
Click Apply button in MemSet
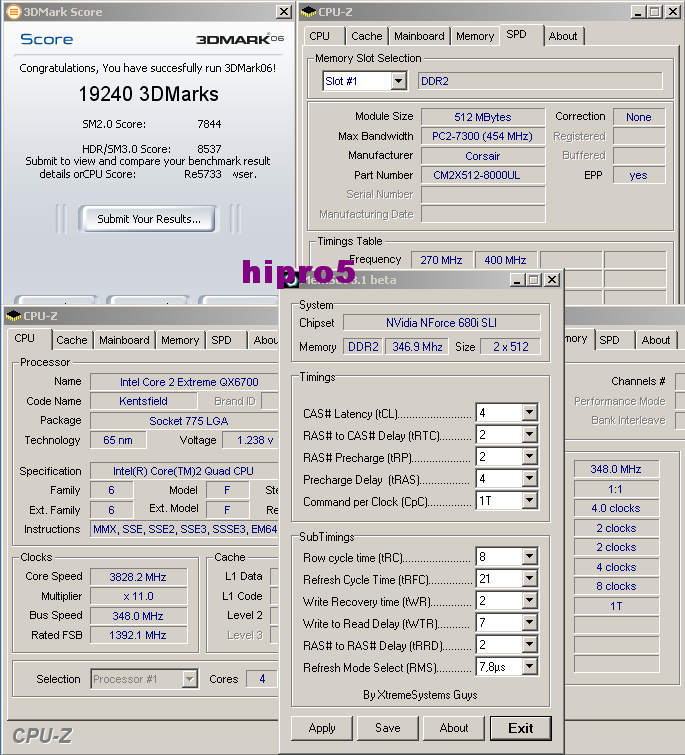pyautogui.click(x=322, y=728)
